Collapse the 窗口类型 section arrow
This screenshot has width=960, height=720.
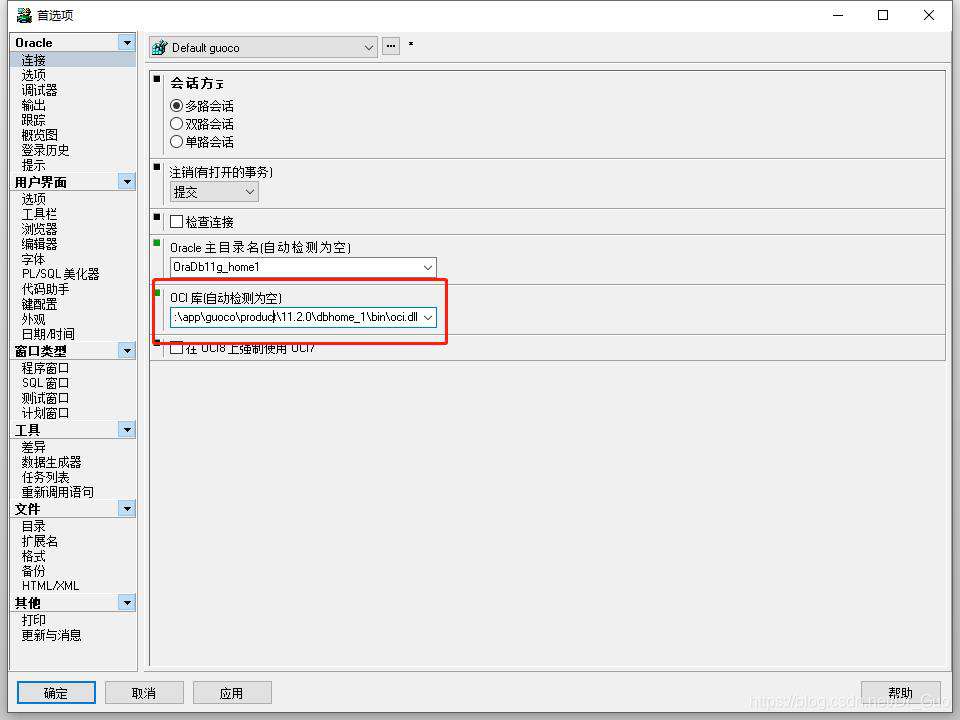tap(127, 350)
